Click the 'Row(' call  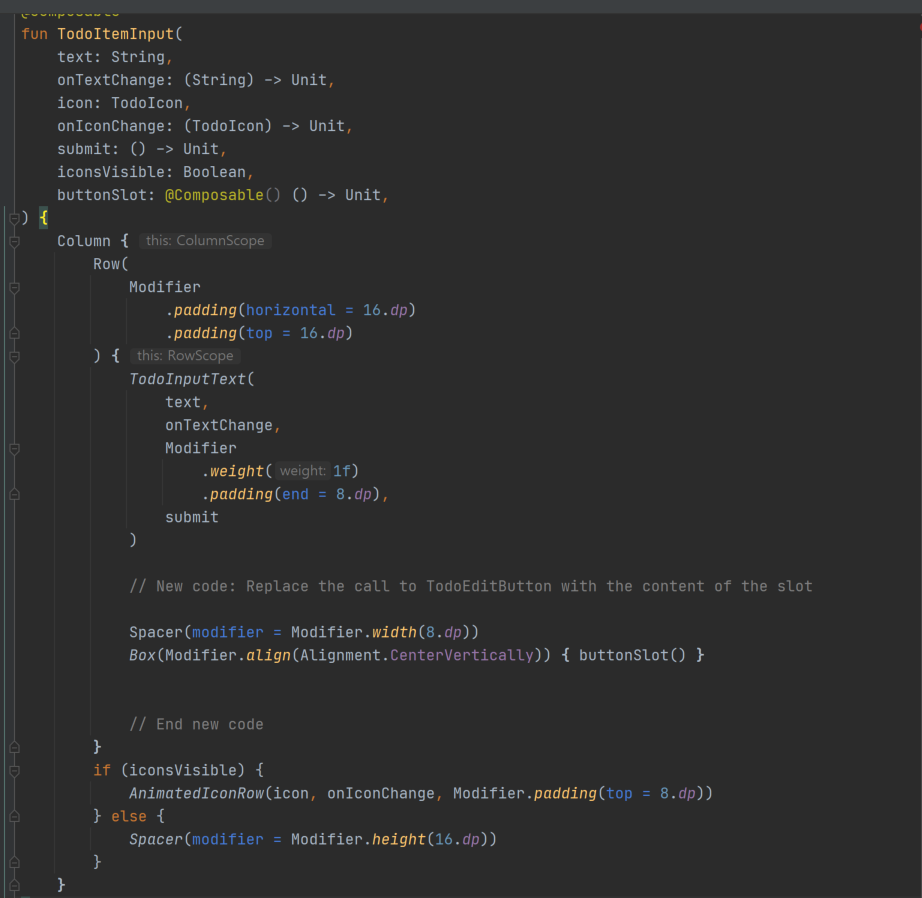coord(111,264)
